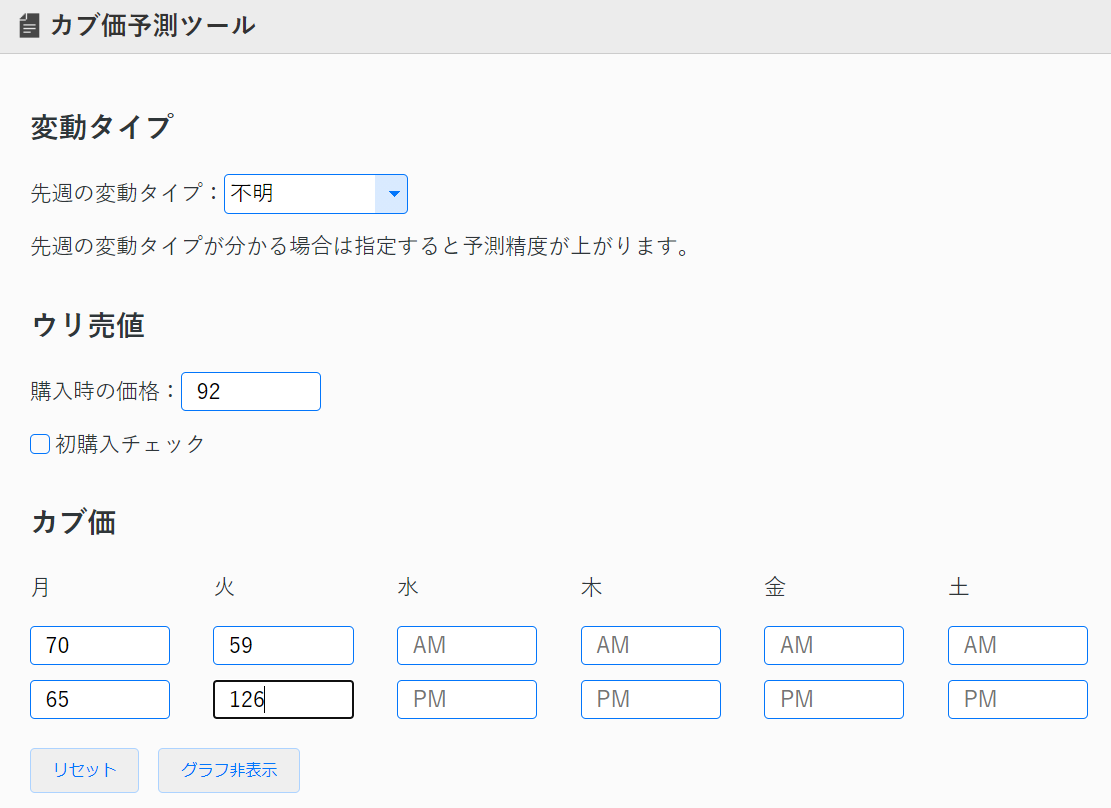Click the dropdown arrow next to 不明

(393, 194)
